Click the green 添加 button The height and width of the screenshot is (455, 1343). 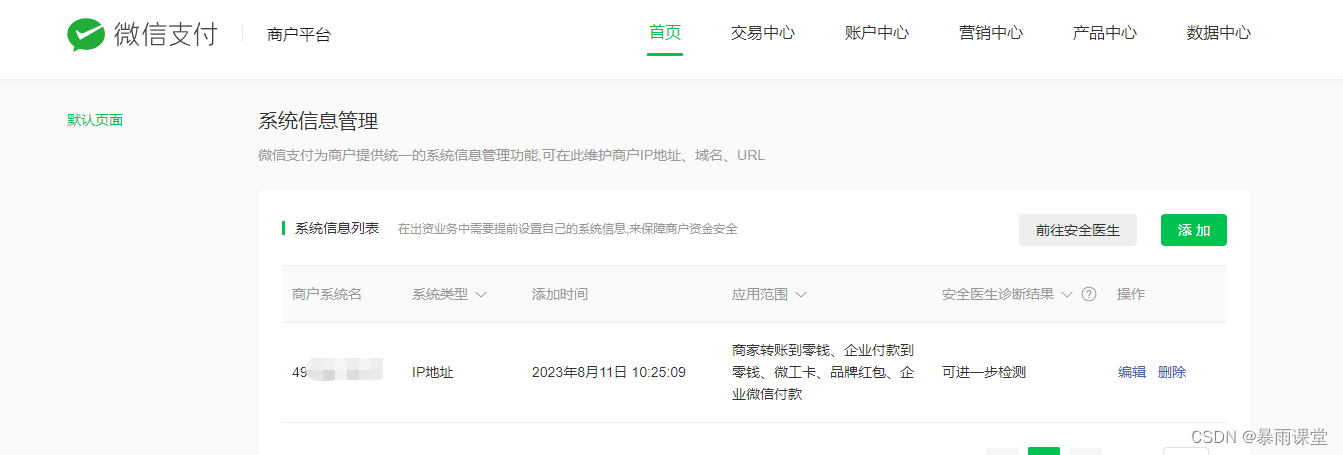[1194, 230]
